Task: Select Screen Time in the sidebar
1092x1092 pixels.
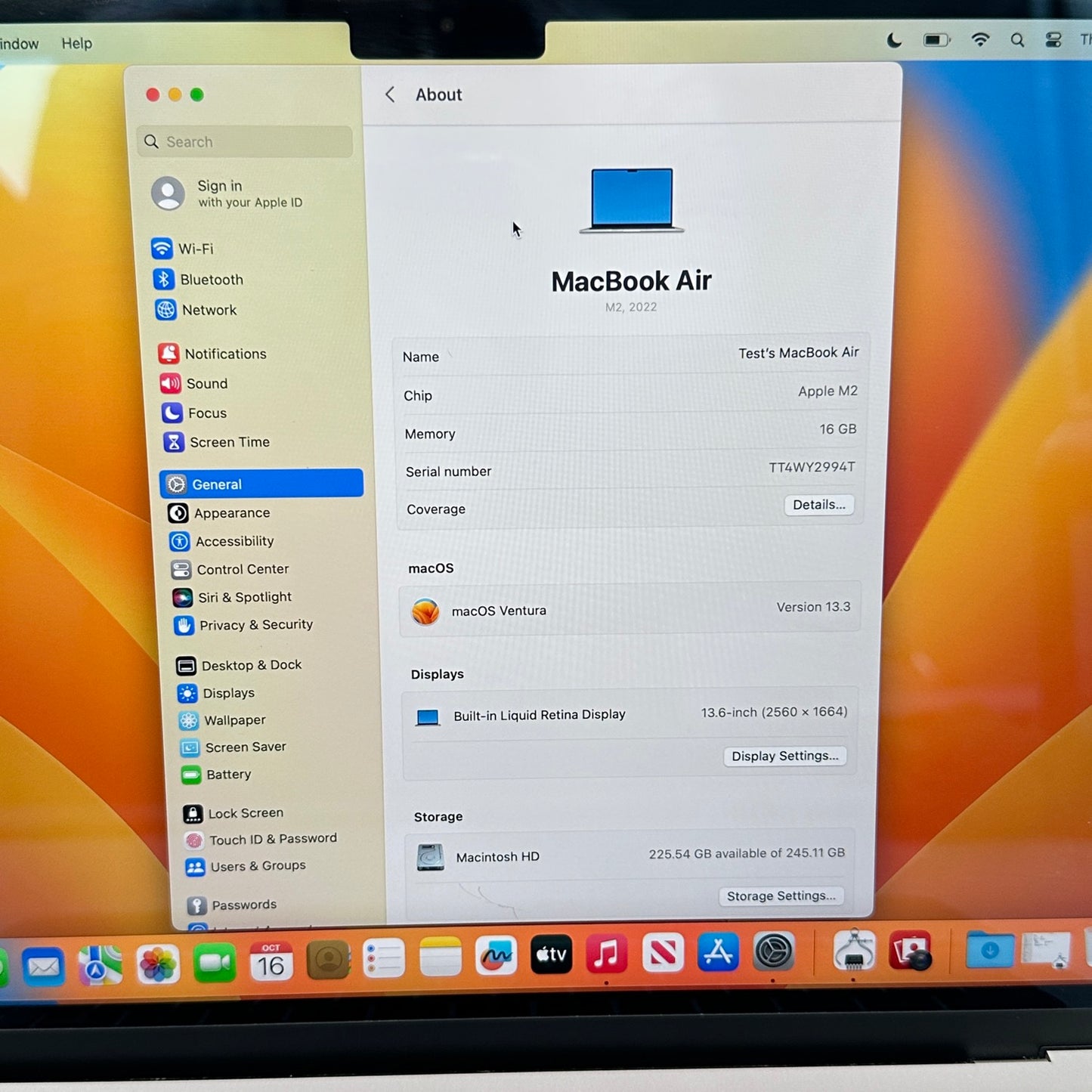Action: [x=229, y=442]
